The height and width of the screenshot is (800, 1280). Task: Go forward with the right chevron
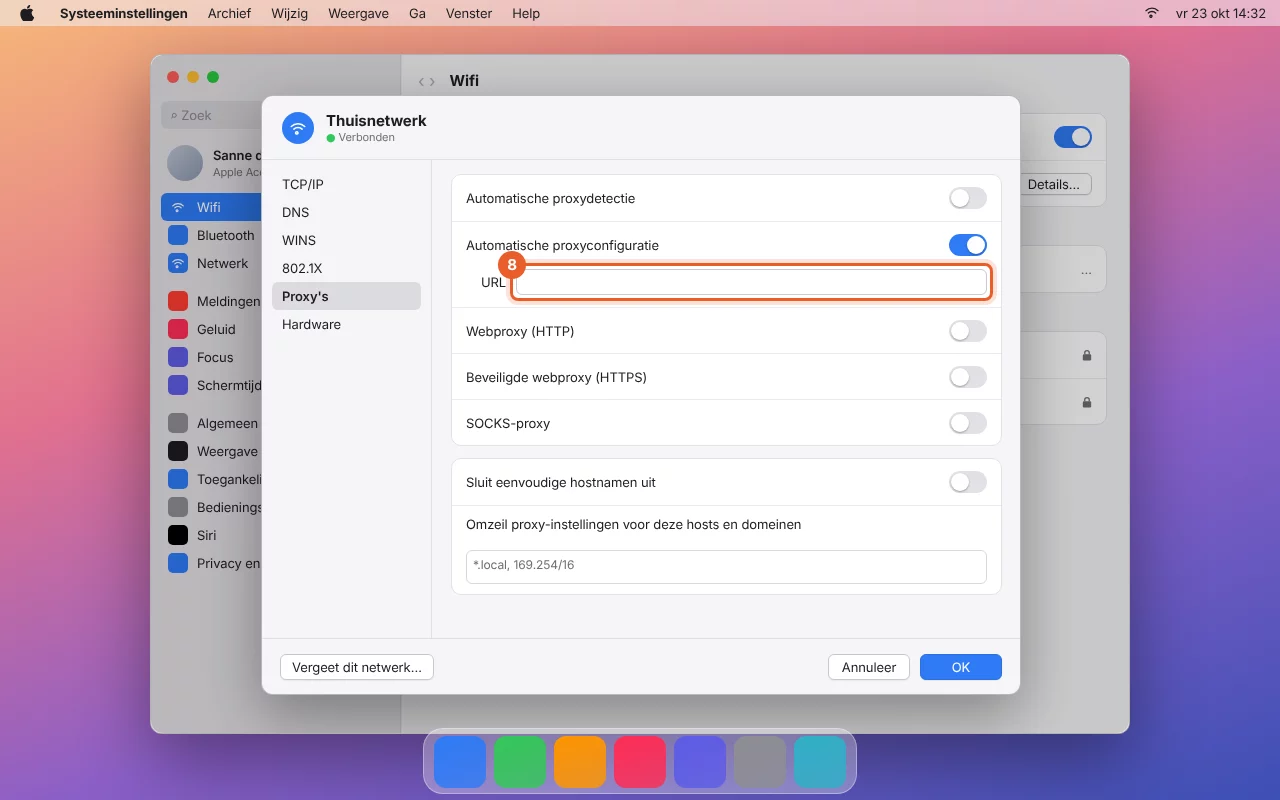pyautogui.click(x=432, y=81)
